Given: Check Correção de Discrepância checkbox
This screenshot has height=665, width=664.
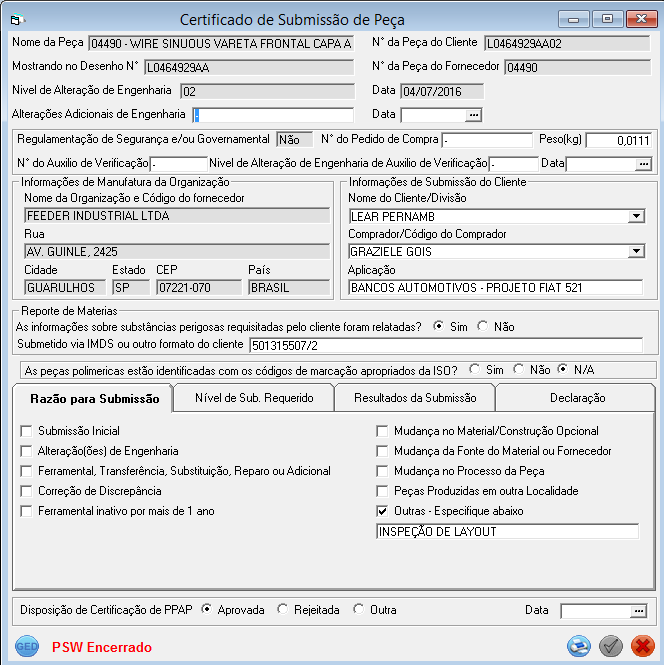Looking at the screenshot, I should [x=26, y=491].
